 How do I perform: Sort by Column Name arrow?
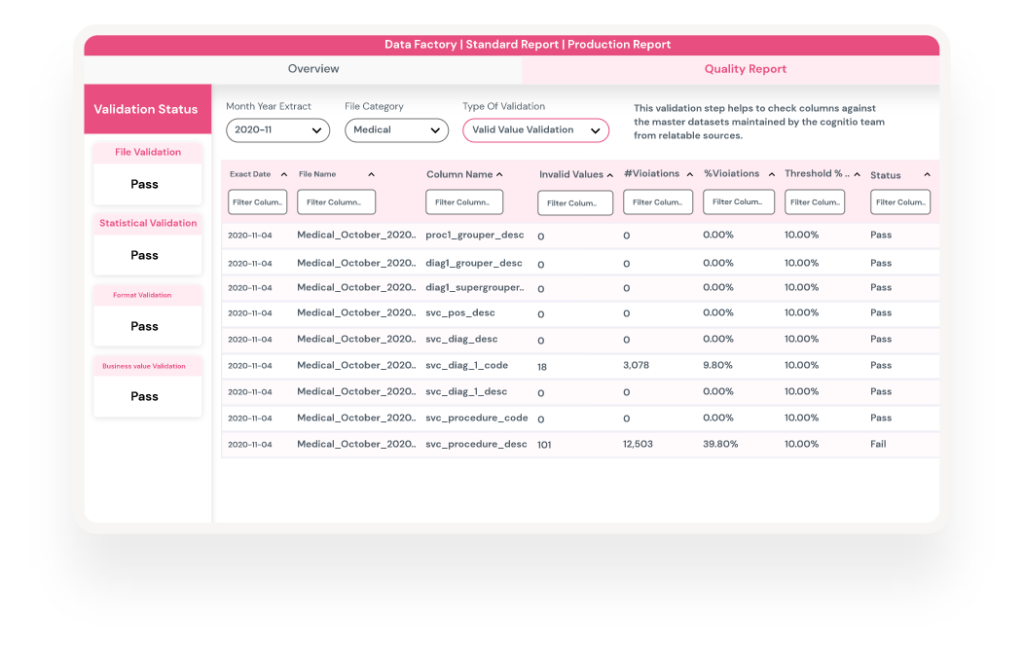coord(500,174)
